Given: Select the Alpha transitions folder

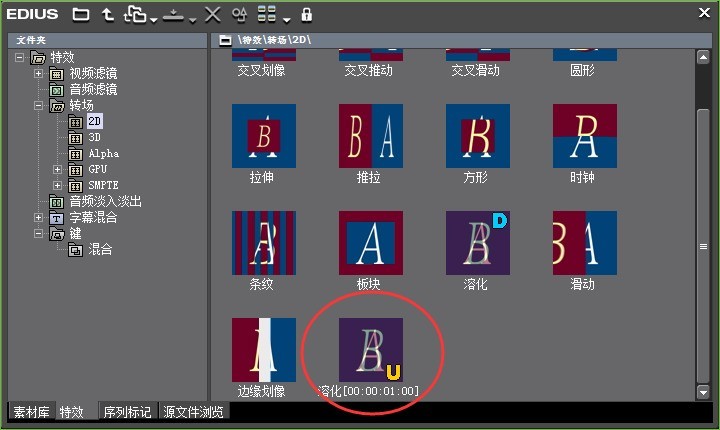Looking at the screenshot, I should point(102,154).
